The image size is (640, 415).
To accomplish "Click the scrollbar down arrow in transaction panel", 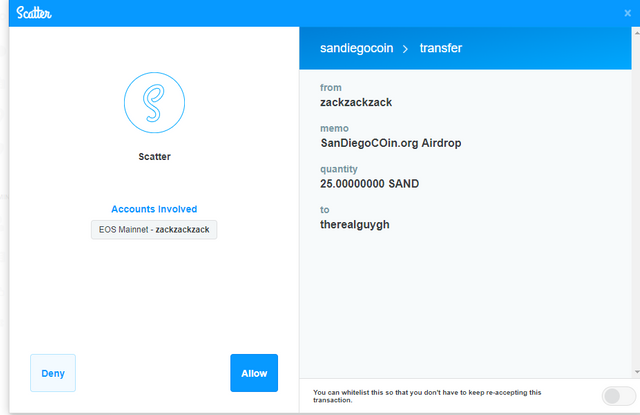I will 637,372.
